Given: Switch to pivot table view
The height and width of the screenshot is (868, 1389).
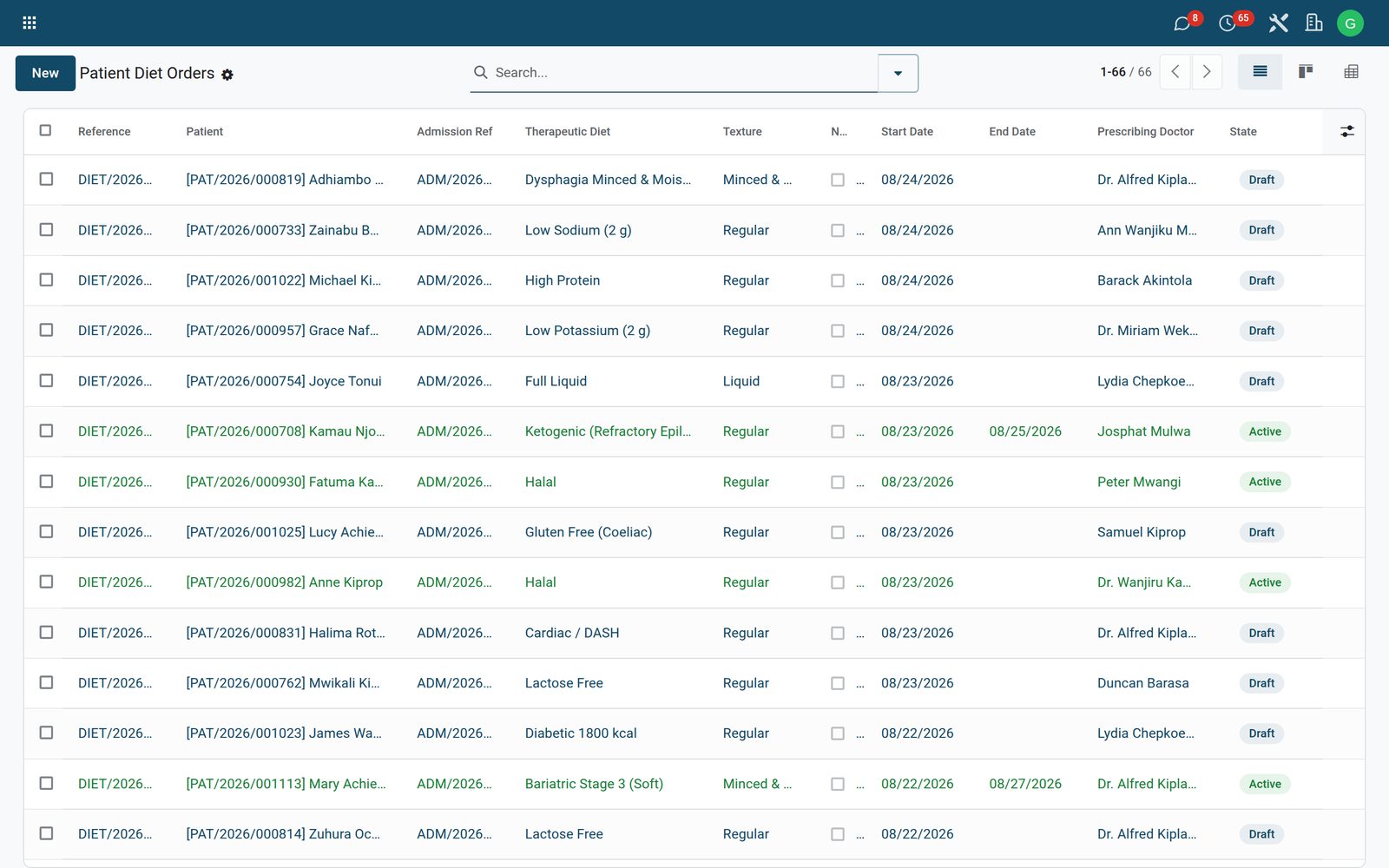Looking at the screenshot, I should (x=1351, y=72).
